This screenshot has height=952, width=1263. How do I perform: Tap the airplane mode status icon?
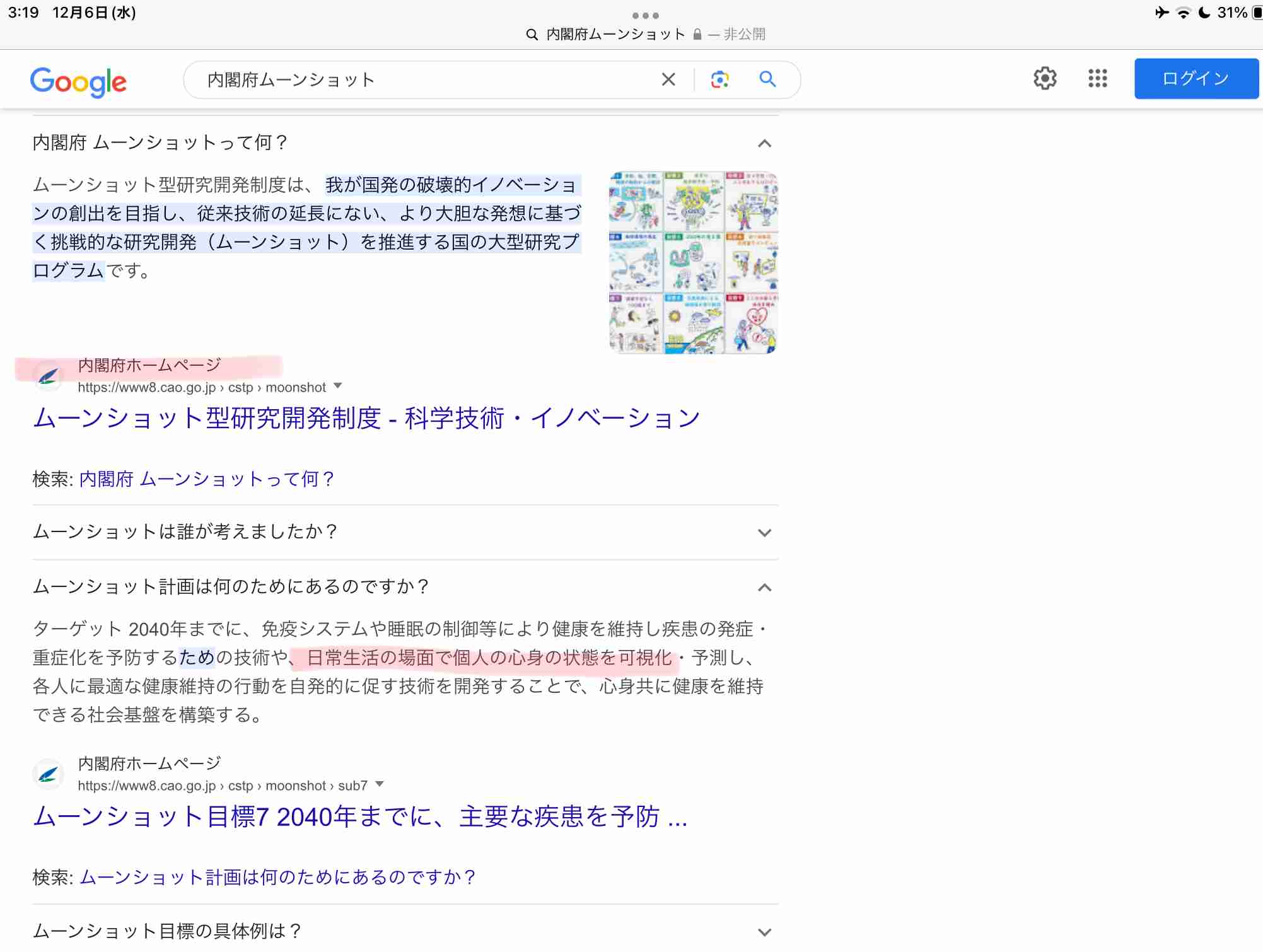pyautogui.click(x=1161, y=13)
